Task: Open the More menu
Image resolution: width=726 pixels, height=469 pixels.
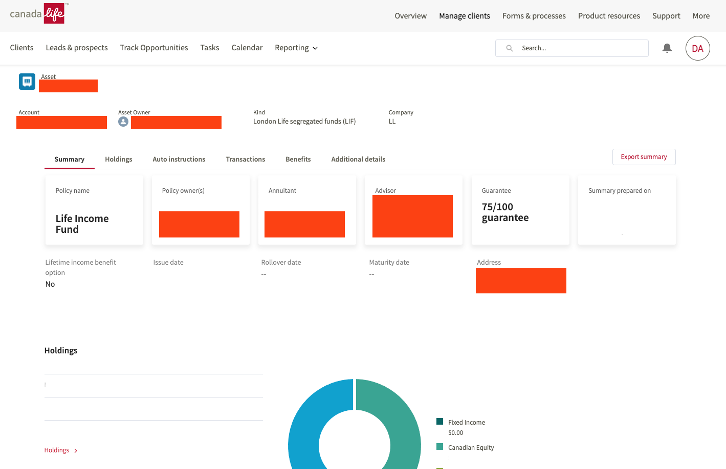Action: [701, 16]
